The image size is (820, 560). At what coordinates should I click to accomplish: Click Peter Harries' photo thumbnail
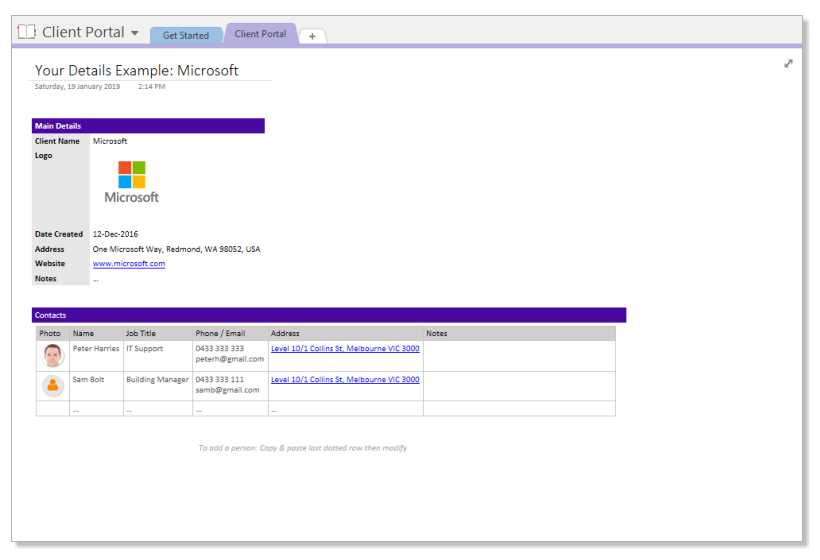click(53, 356)
